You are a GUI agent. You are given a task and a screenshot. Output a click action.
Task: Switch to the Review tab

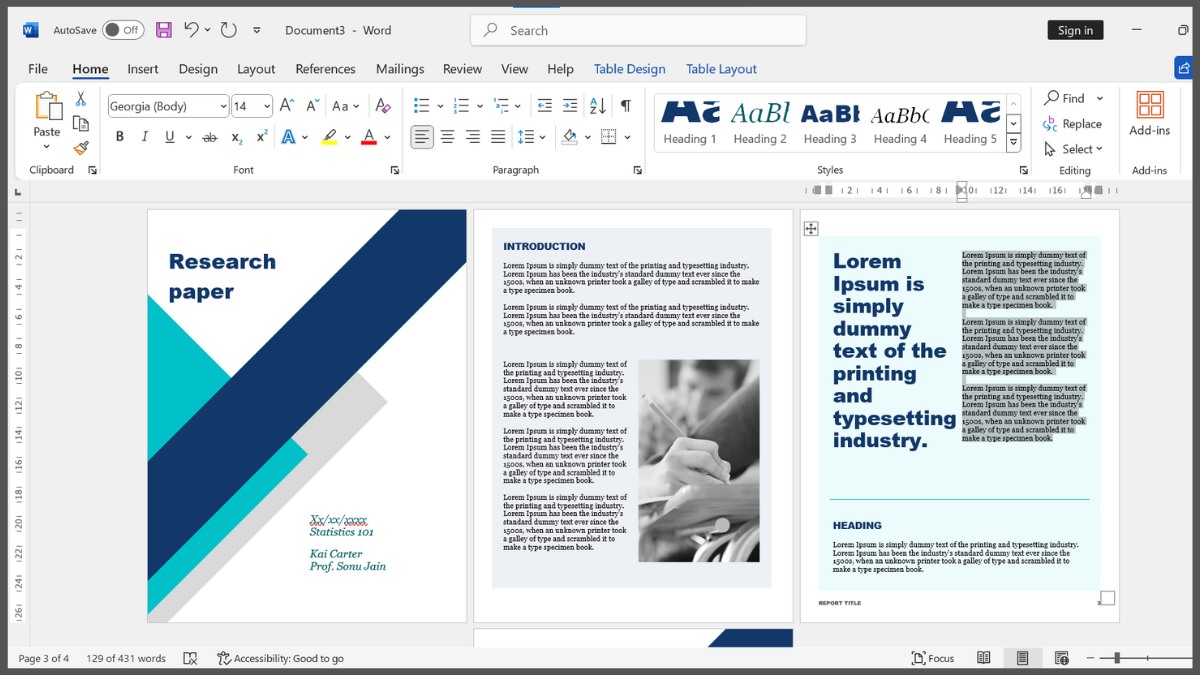(x=462, y=69)
